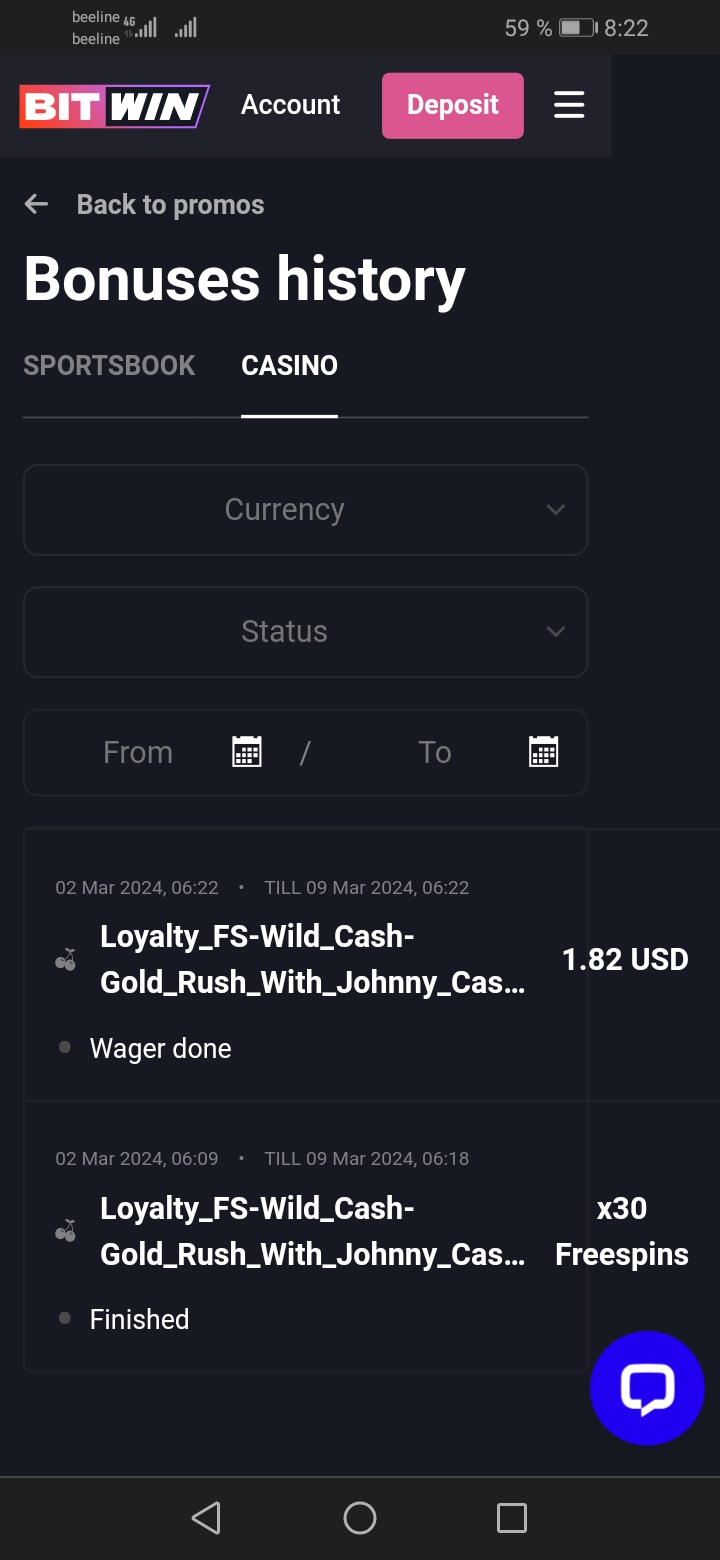The height and width of the screenshot is (1560, 720).
Task: Click the From date field
Action: [x=138, y=752]
